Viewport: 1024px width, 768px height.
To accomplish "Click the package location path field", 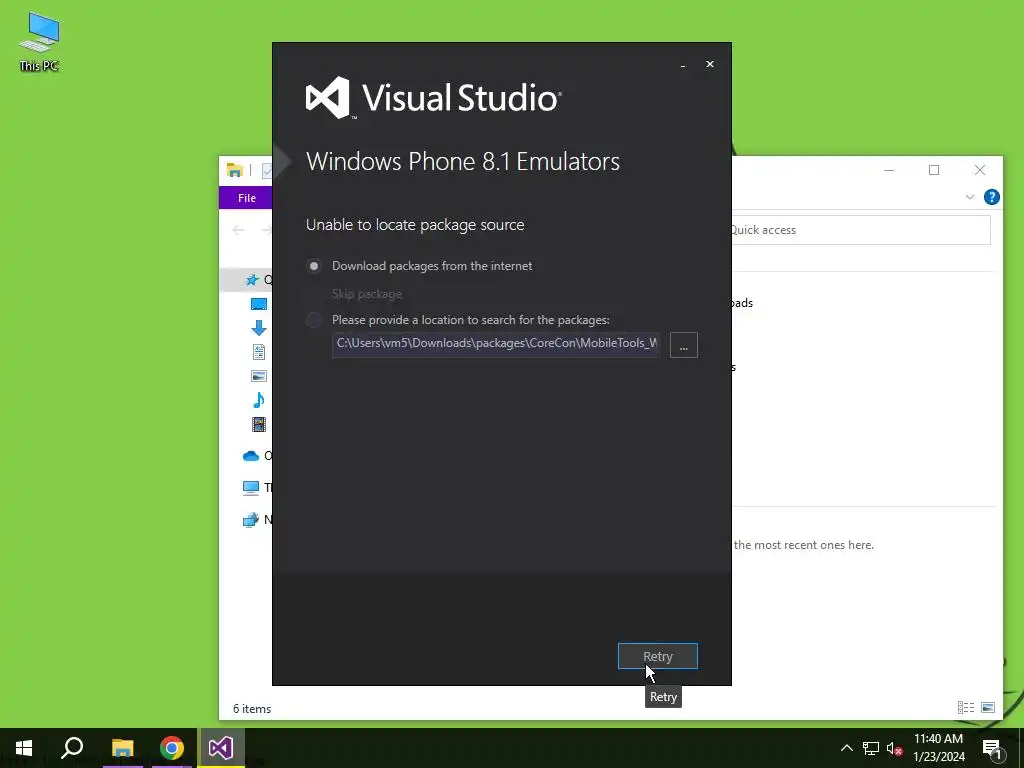I will [496, 344].
